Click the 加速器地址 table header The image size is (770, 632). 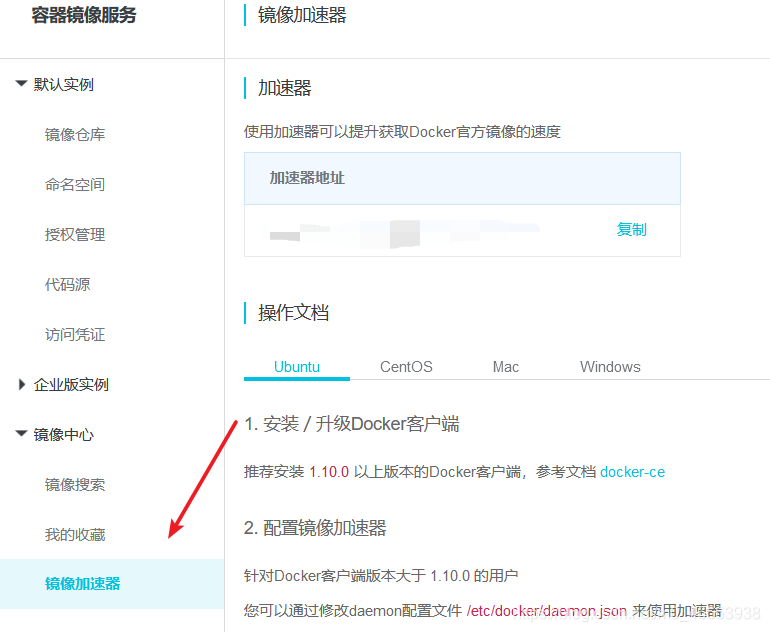(307, 178)
